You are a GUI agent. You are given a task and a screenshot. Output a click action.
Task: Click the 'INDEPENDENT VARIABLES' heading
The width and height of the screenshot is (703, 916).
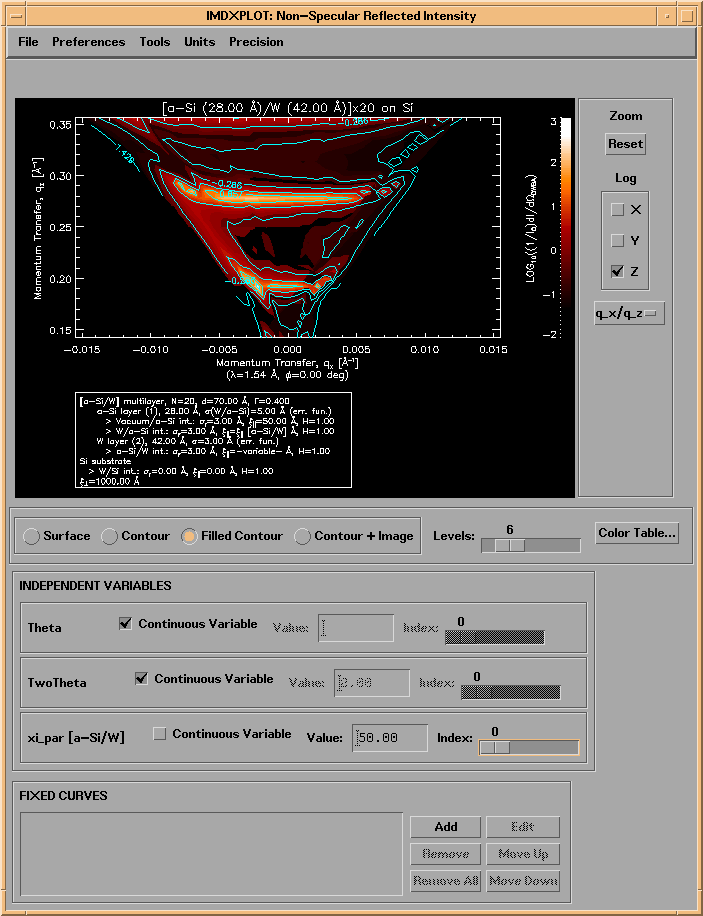(x=95, y=586)
